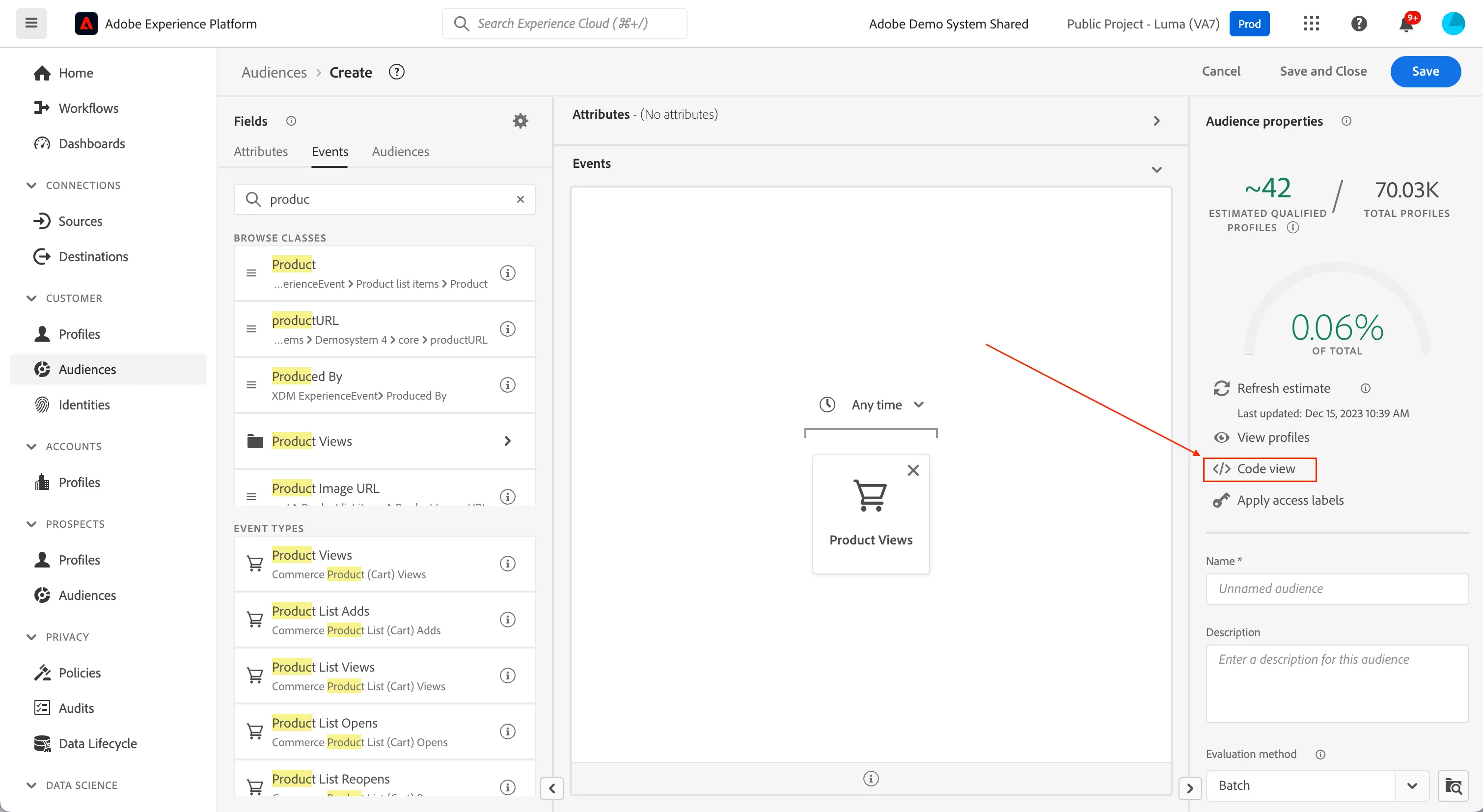Viewport: 1483px width, 812px height.
Task: Clear the 'produc' search field
Action: 520,199
